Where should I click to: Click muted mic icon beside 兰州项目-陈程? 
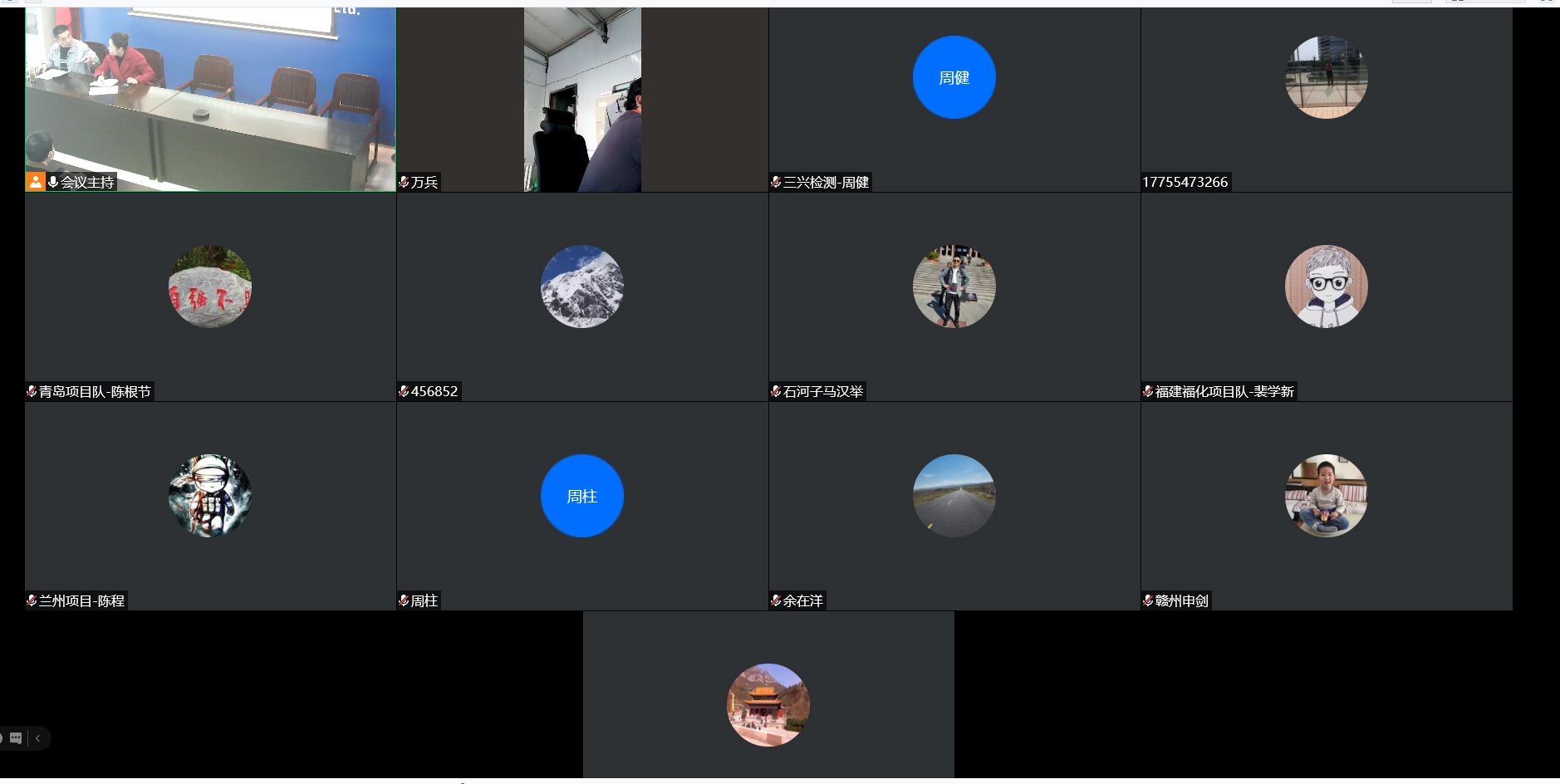point(32,600)
